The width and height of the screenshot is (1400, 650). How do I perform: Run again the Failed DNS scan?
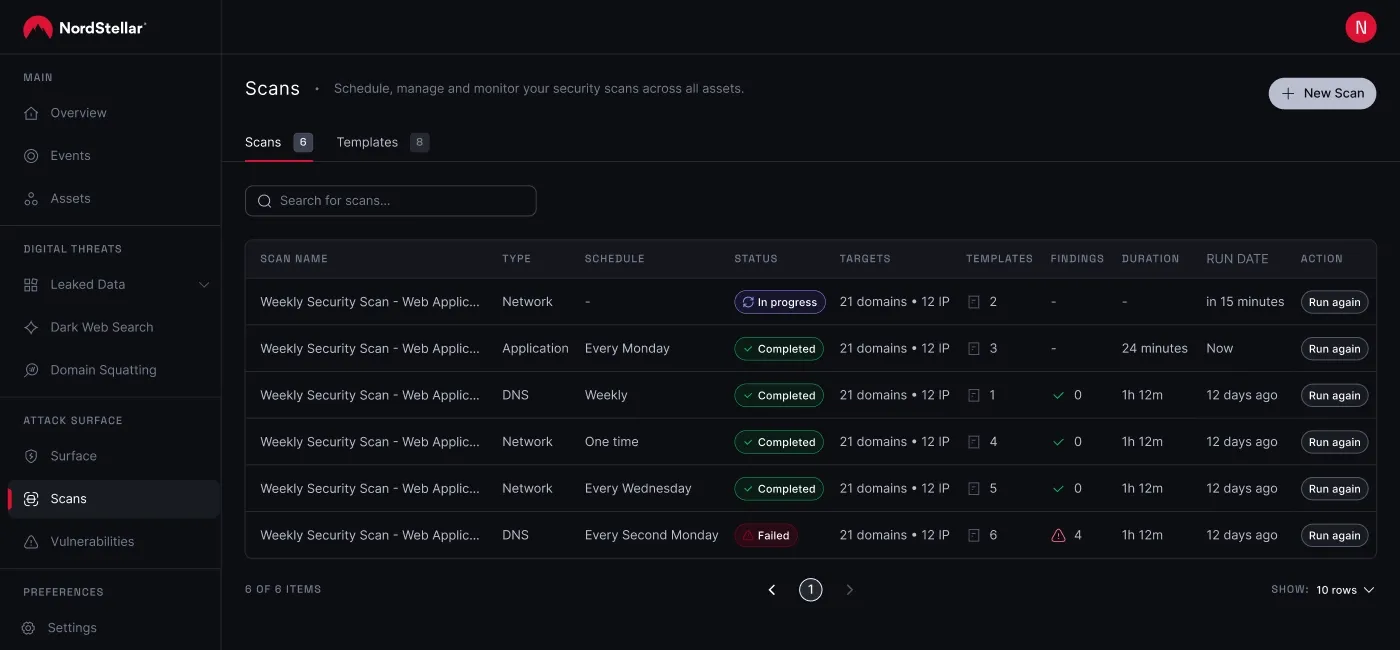pyautogui.click(x=1334, y=535)
